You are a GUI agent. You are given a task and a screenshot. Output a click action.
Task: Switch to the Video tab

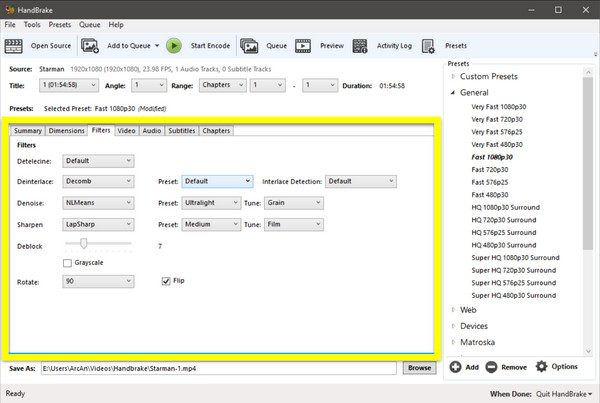click(126, 130)
